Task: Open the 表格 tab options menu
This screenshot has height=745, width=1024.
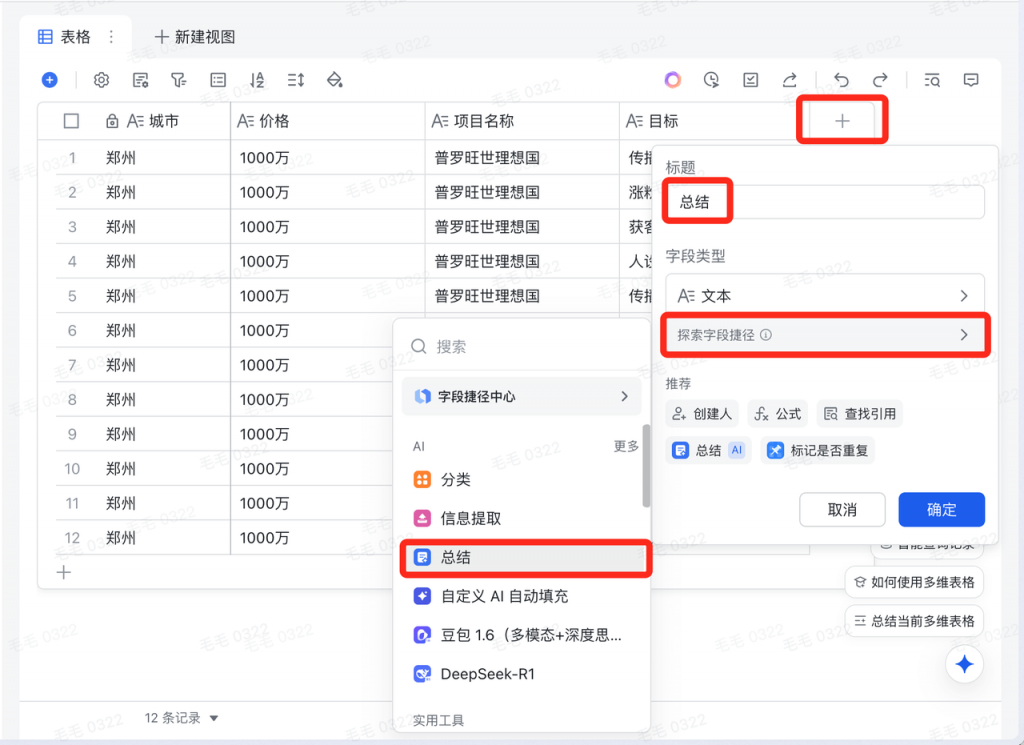Action: point(111,37)
